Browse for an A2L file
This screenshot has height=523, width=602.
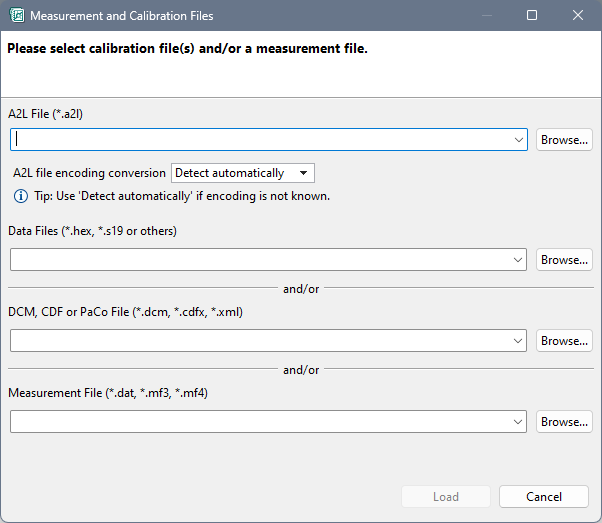pyautogui.click(x=564, y=140)
